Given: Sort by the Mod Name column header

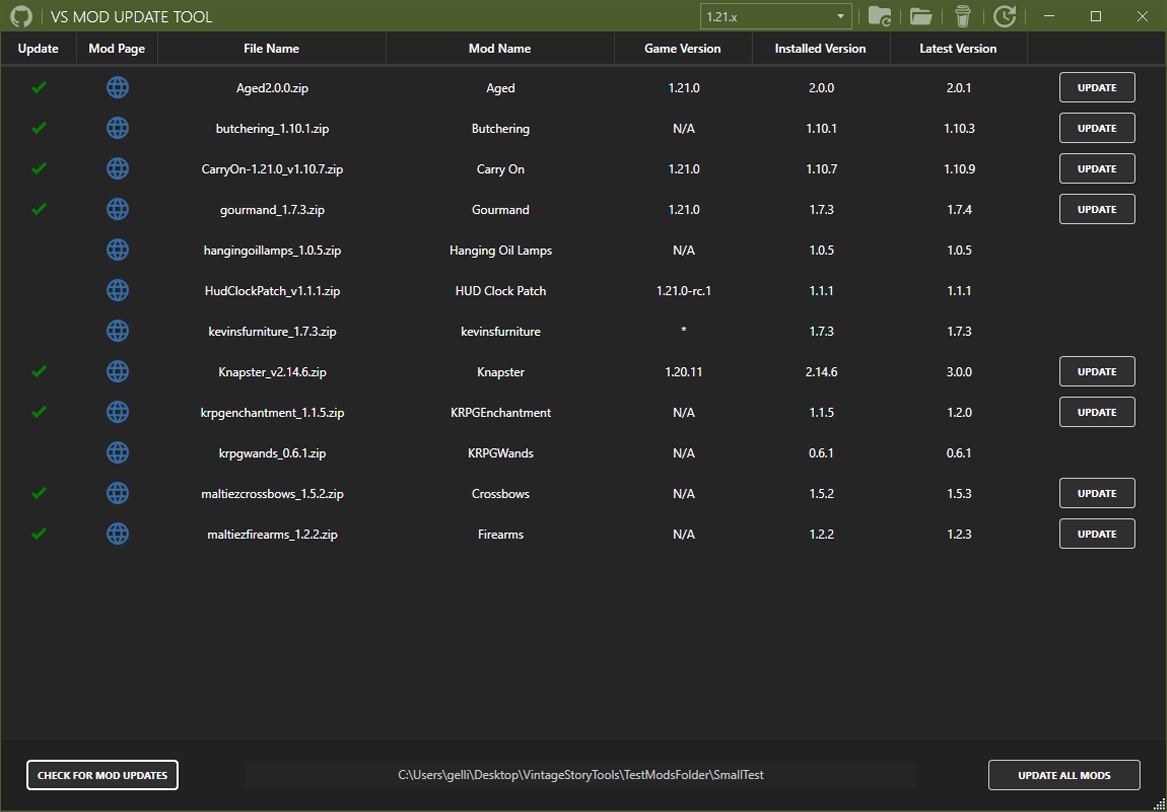Looking at the screenshot, I should (x=499, y=48).
